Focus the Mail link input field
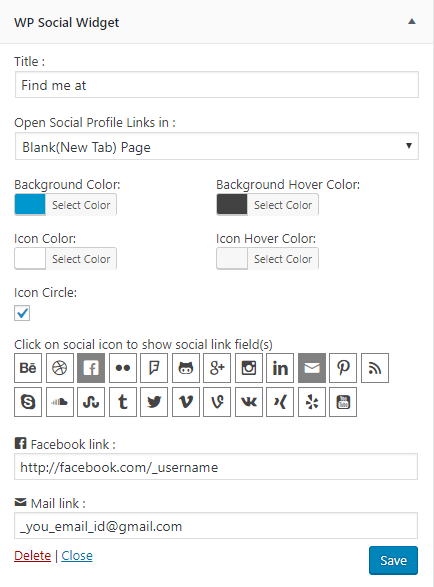This screenshot has height=587, width=434. coord(216,526)
